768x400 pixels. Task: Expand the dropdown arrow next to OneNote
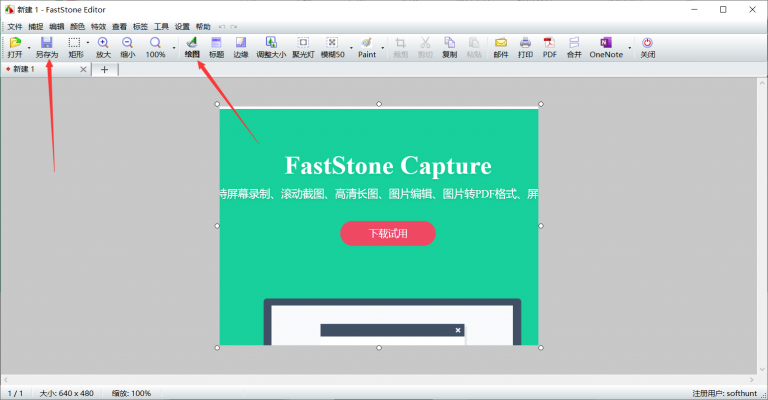point(629,48)
